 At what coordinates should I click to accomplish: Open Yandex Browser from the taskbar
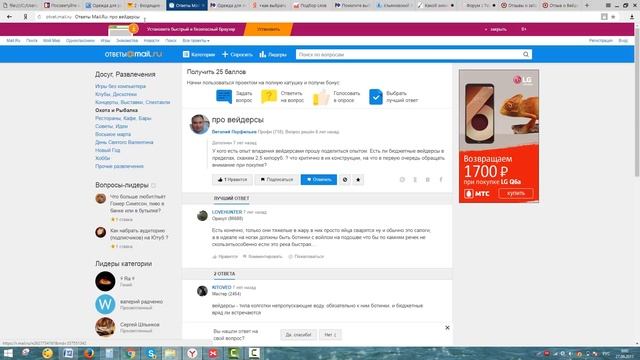tap(192, 353)
